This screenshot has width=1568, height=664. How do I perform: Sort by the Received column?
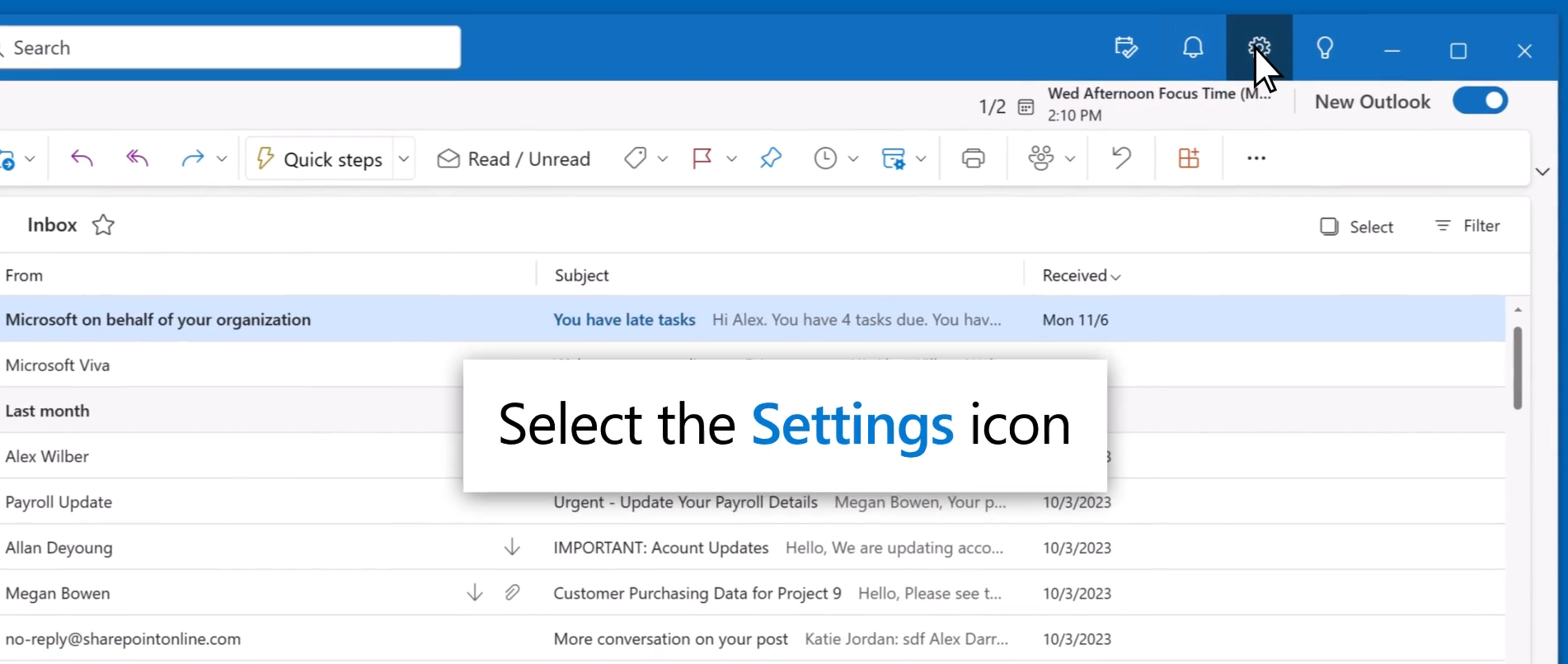click(1081, 275)
